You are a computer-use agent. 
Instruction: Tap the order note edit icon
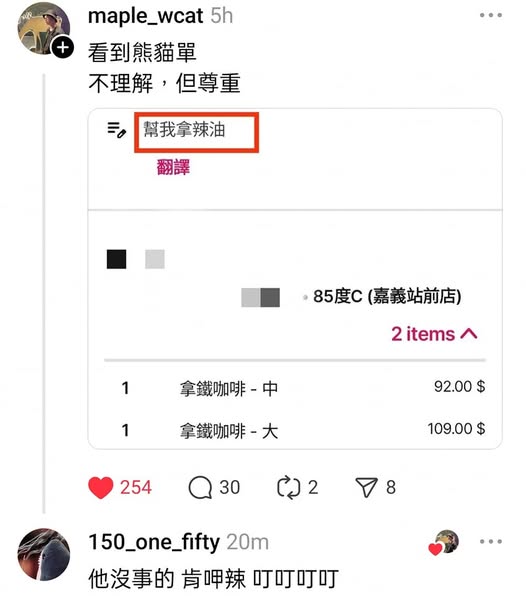click(116, 130)
